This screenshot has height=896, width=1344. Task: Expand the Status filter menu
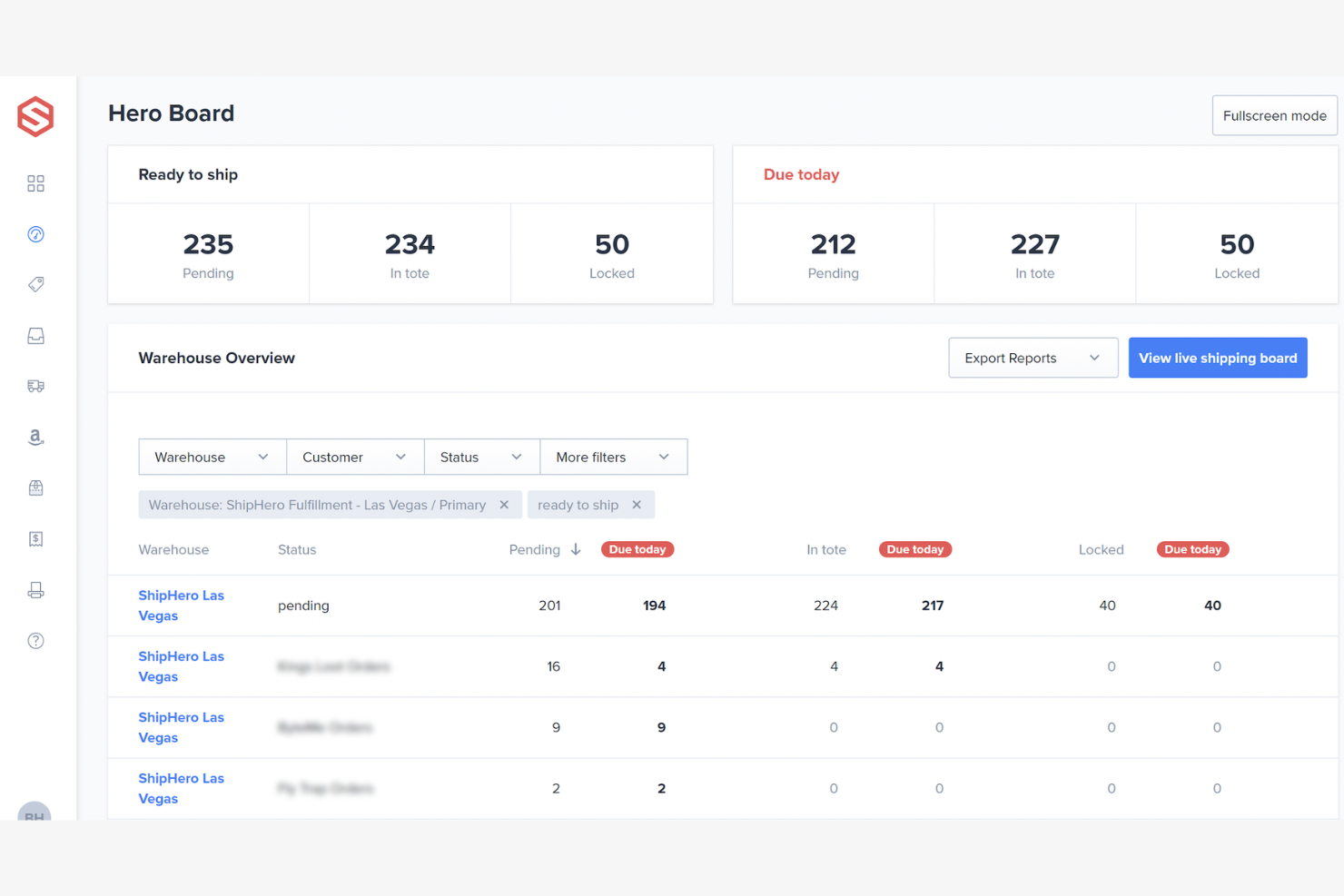[x=481, y=457]
